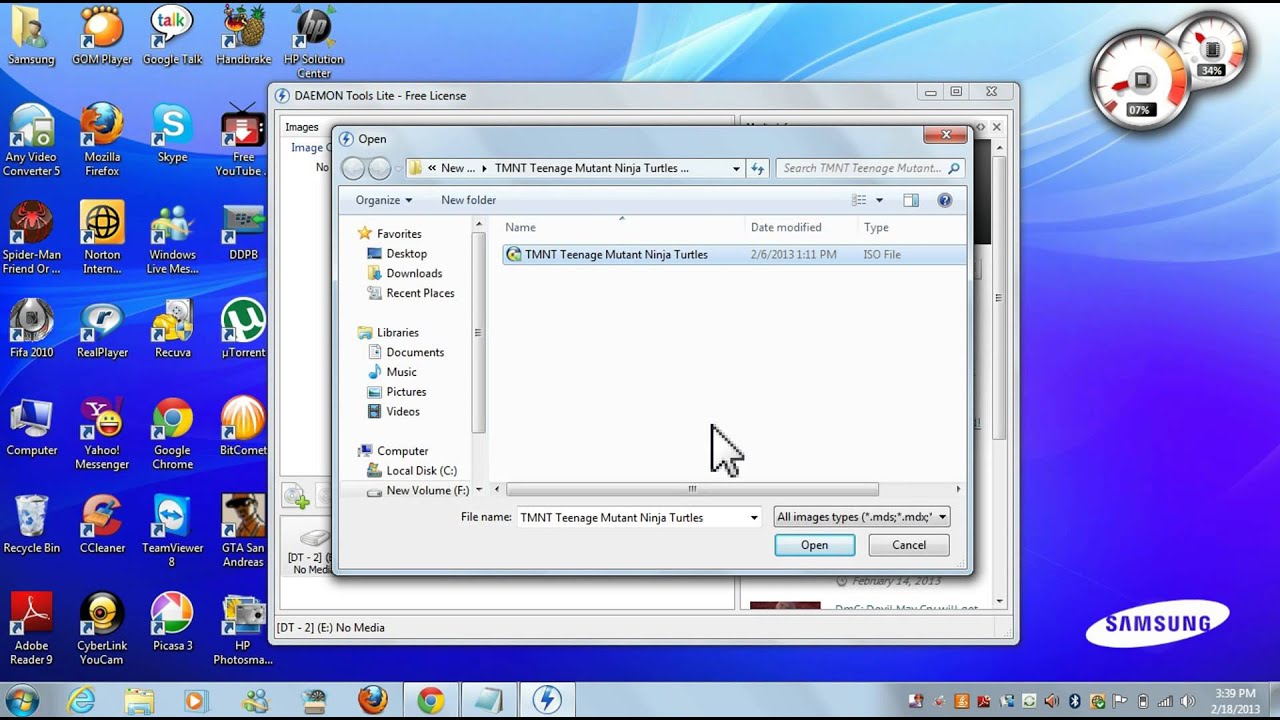Click the help icon in Open dialog

coord(944,200)
